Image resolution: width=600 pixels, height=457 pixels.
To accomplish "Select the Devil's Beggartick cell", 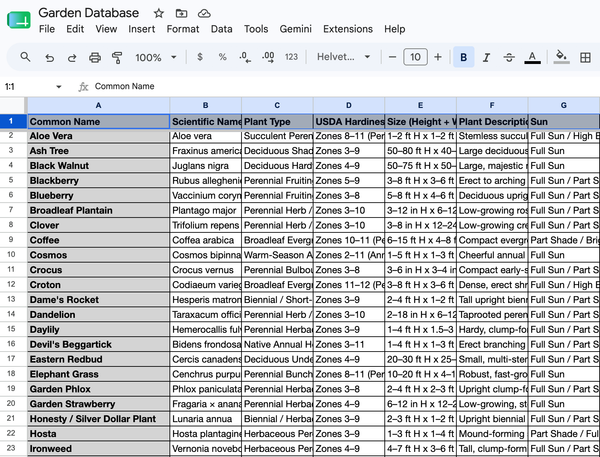I will [x=99, y=344].
